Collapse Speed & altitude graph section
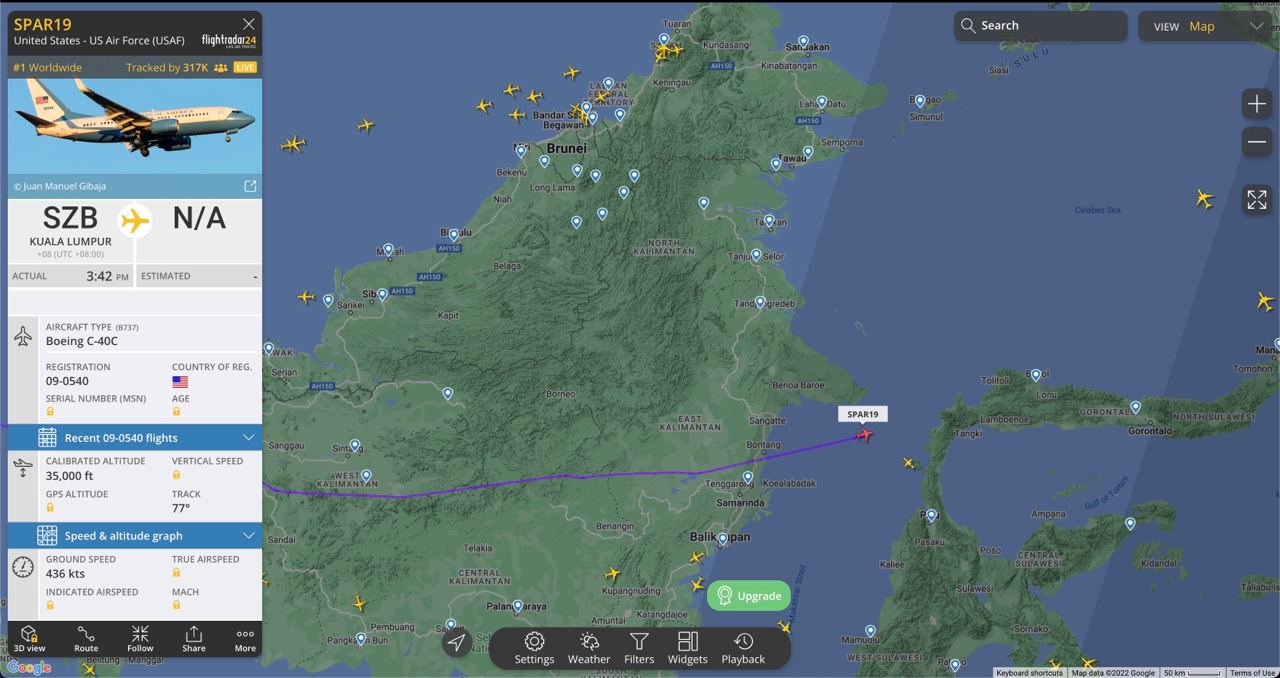The image size is (1280, 678). (135, 535)
